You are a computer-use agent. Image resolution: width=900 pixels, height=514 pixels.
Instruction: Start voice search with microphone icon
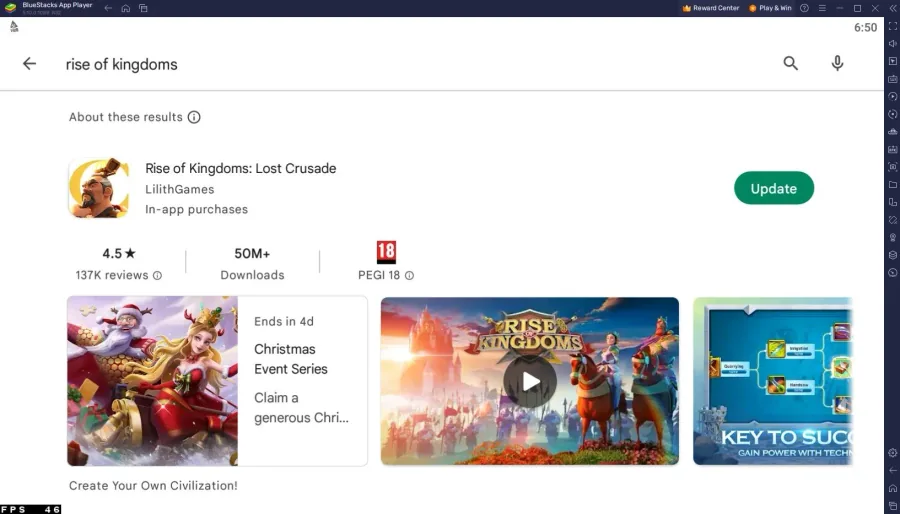(837, 63)
